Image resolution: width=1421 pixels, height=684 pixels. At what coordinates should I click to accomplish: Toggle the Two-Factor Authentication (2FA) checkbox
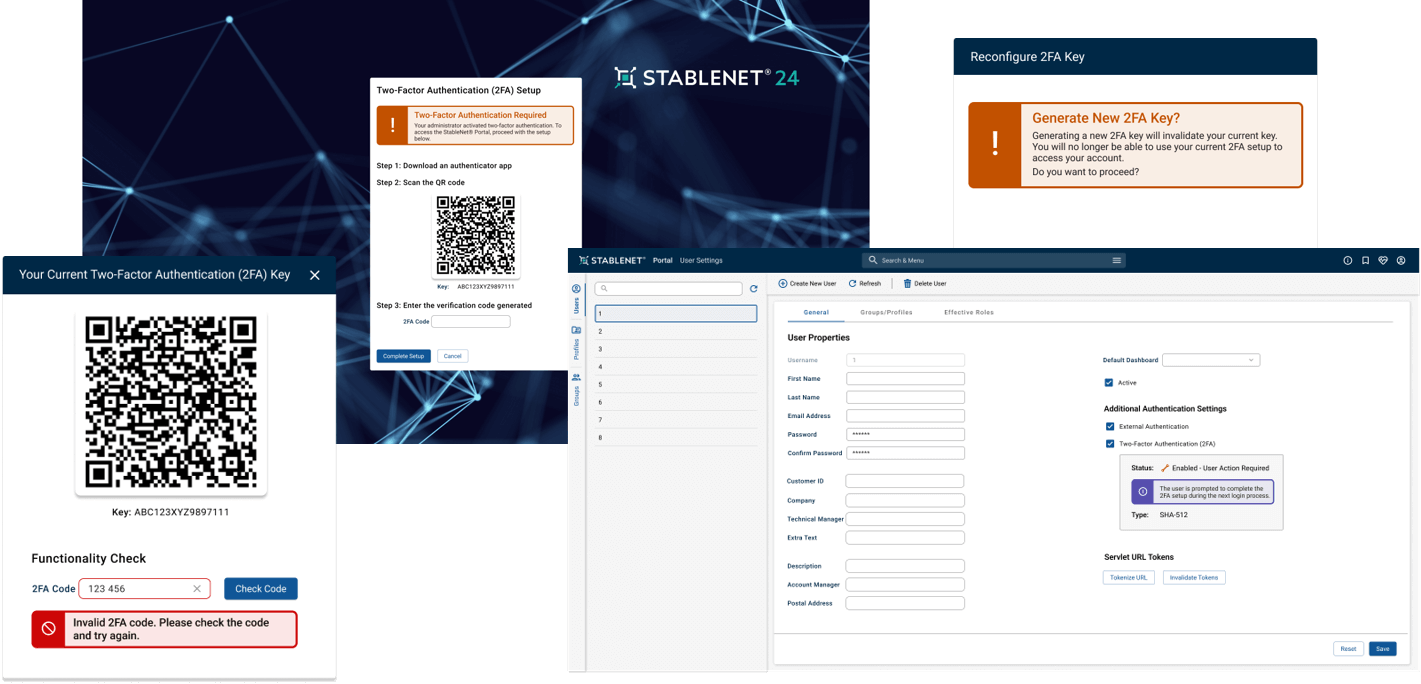click(x=1109, y=443)
